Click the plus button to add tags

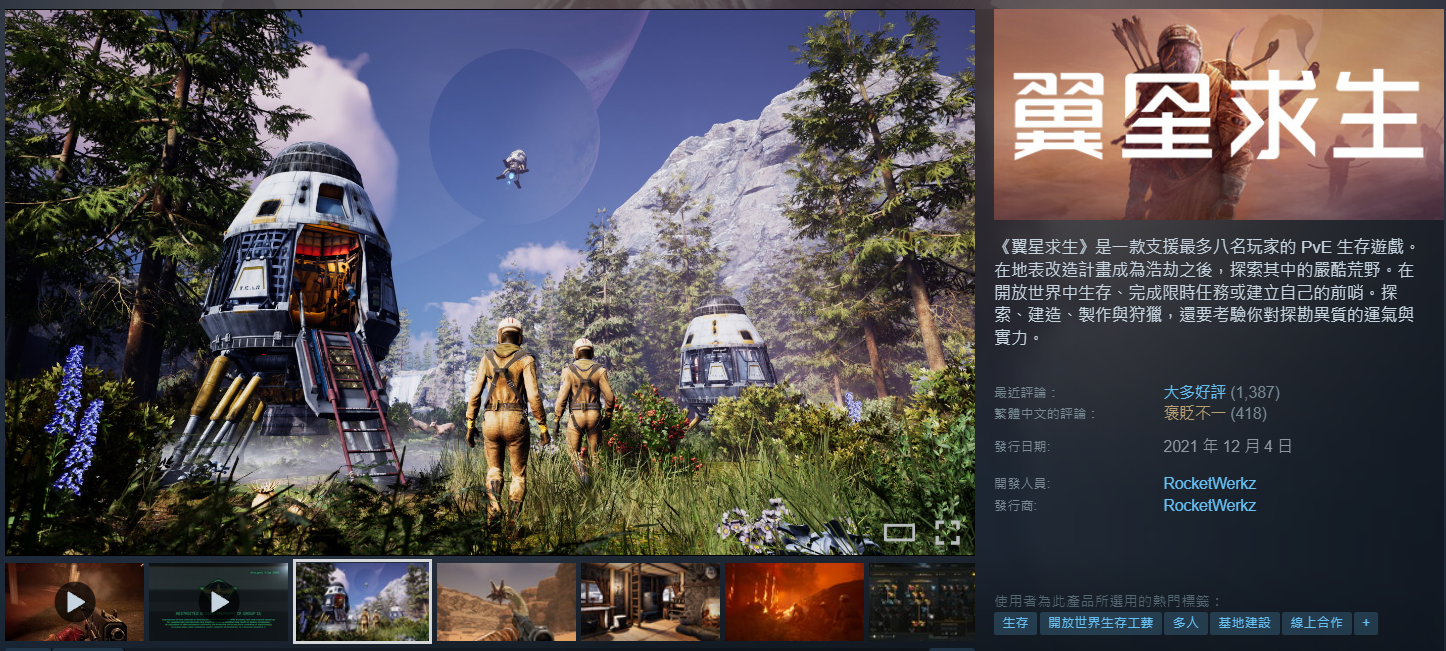[1365, 623]
